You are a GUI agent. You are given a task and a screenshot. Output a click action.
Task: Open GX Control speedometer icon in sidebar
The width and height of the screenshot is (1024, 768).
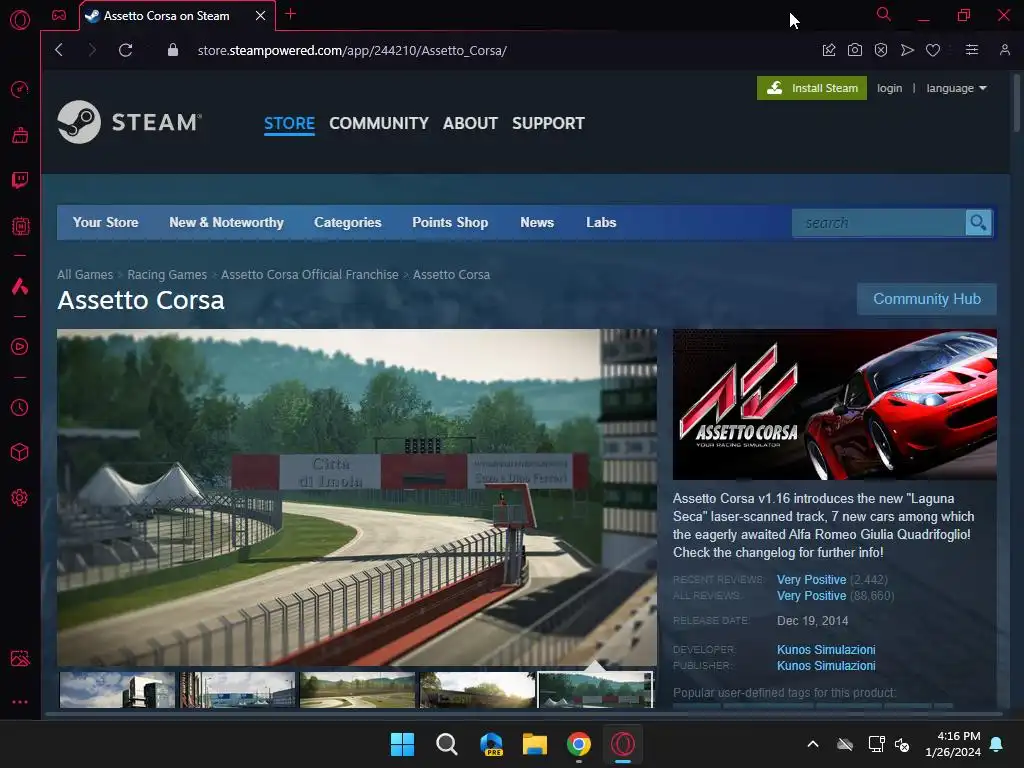point(20,89)
